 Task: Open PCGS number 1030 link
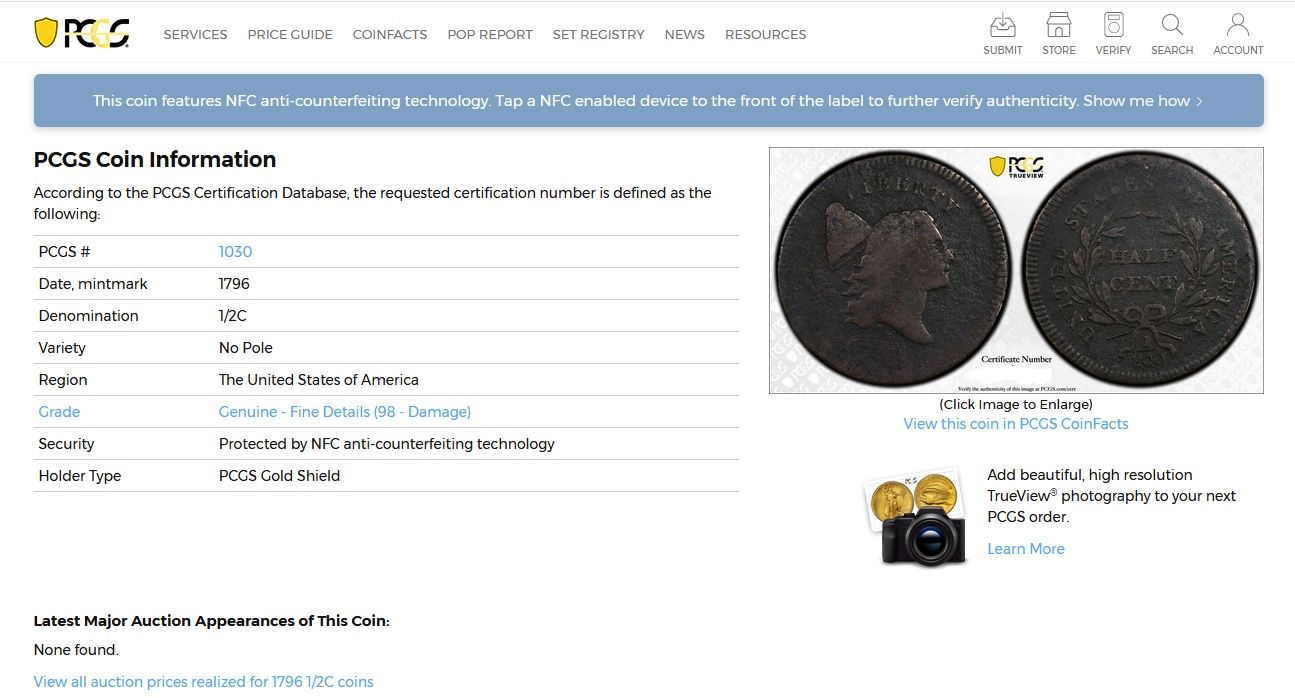coord(235,252)
